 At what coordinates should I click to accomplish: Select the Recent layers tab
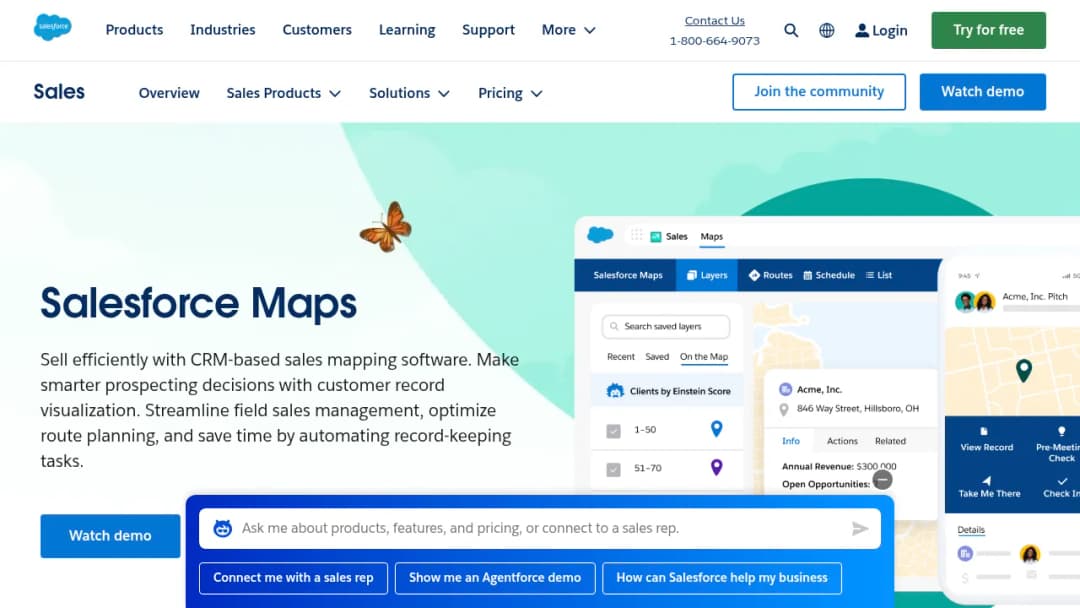click(x=621, y=357)
